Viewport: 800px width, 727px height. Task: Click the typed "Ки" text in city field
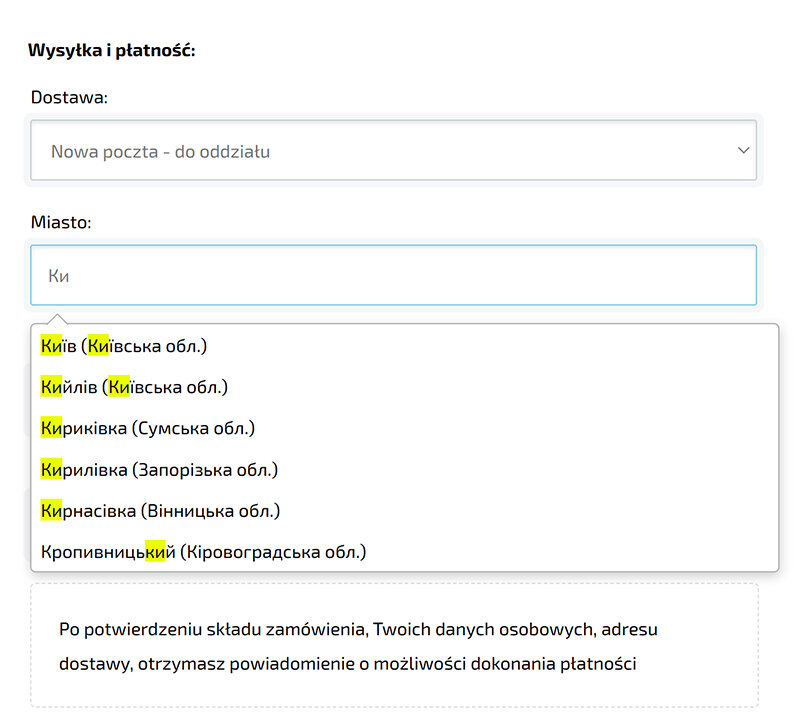pyautogui.click(x=58, y=276)
